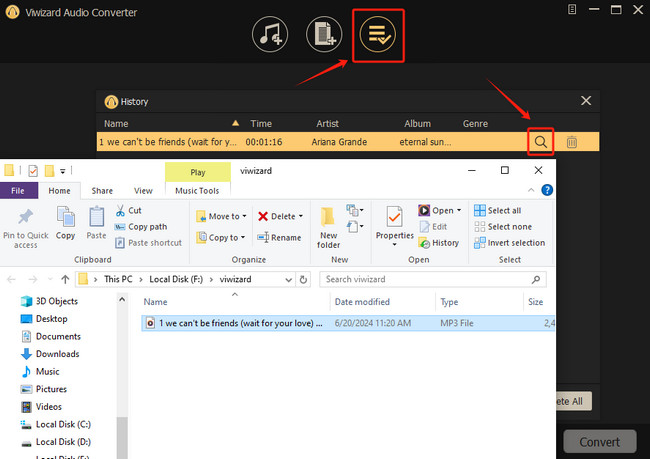This screenshot has width=650, height=459.
Task: Click the Back navigation arrow
Action: tap(11, 279)
